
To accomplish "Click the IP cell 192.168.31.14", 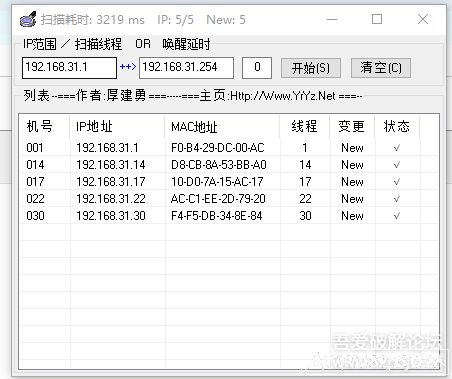I will (111, 165).
